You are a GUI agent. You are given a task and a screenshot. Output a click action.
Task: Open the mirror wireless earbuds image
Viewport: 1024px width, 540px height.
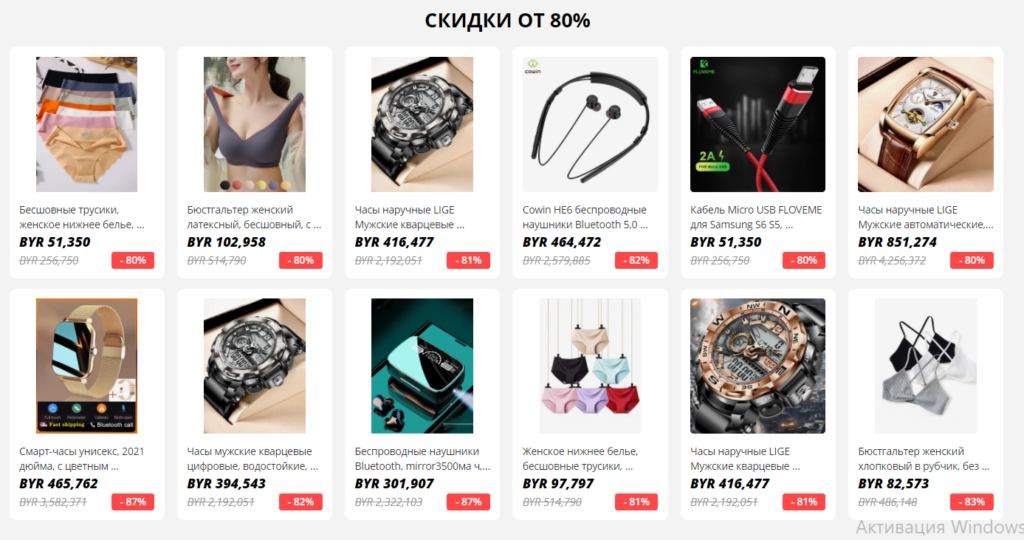tap(423, 366)
